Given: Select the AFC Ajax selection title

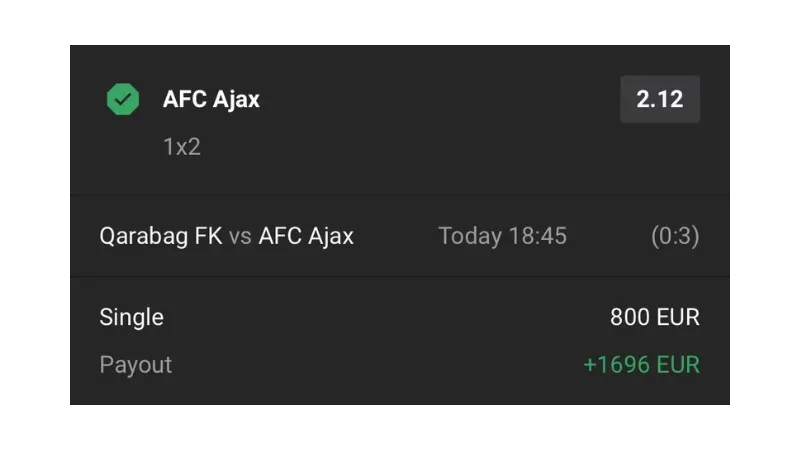Looking at the screenshot, I should (211, 99).
